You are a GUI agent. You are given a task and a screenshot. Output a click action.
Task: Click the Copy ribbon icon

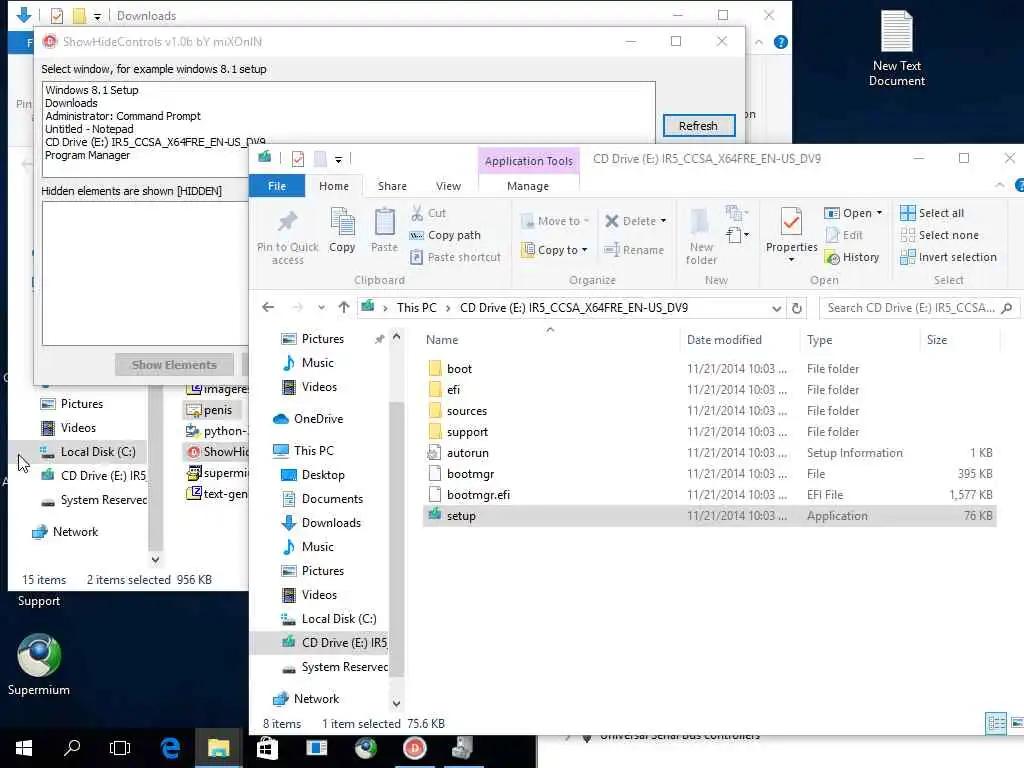[x=342, y=223]
